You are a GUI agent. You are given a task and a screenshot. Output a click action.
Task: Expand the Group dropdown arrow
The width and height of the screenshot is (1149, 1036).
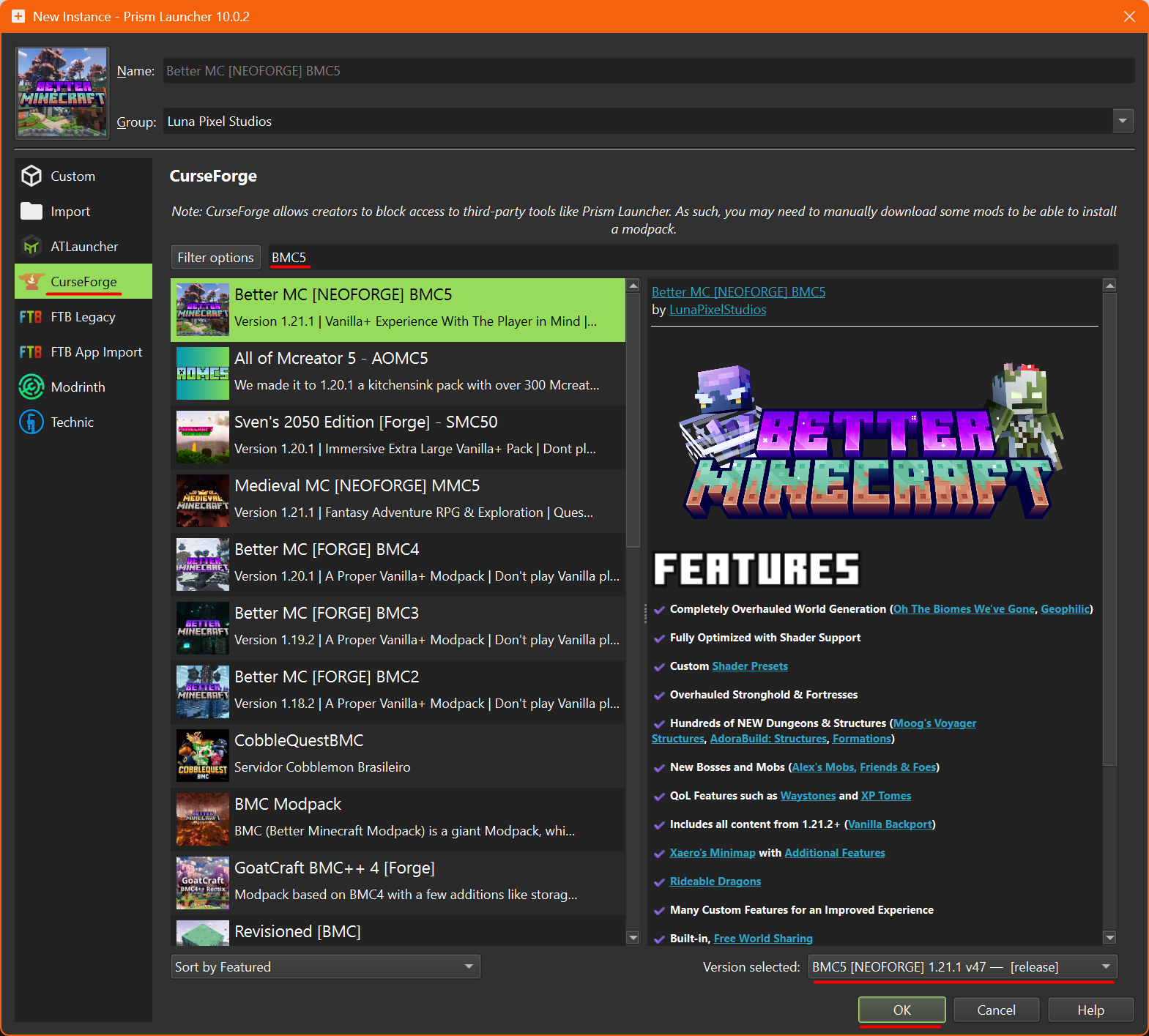pos(1122,122)
